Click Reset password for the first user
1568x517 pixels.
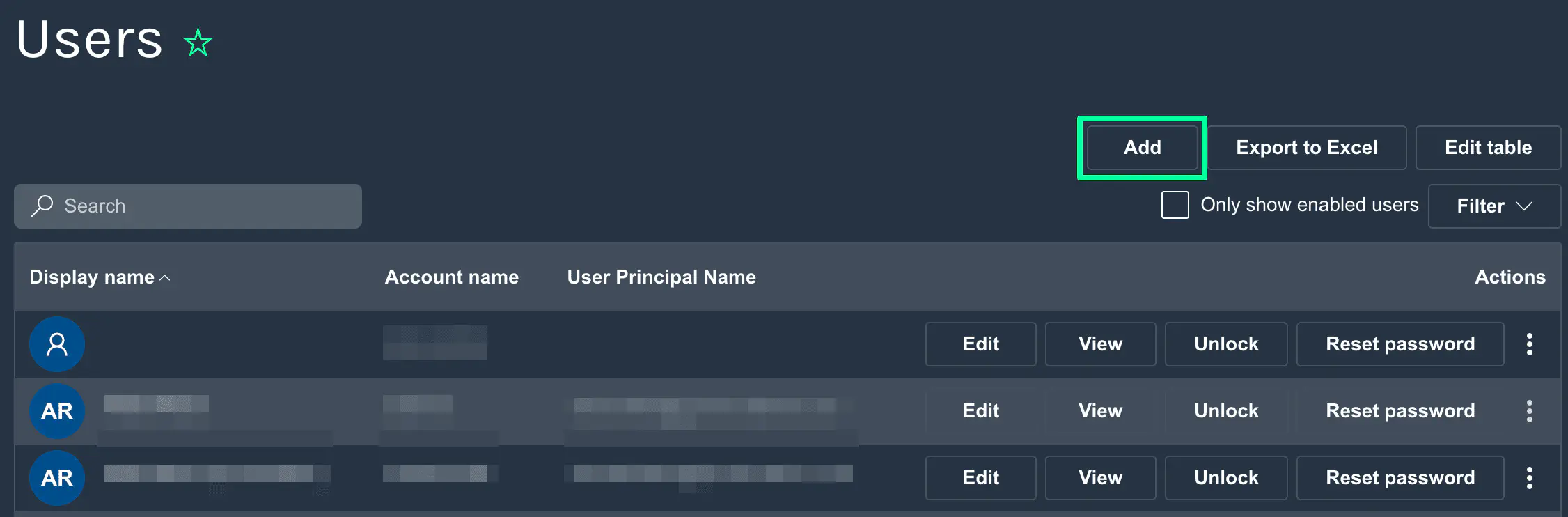coord(1400,344)
